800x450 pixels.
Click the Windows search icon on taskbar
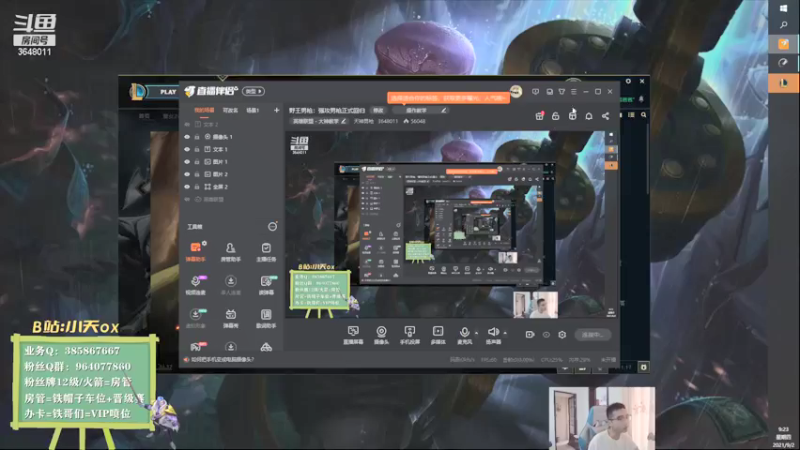(x=784, y=25)
